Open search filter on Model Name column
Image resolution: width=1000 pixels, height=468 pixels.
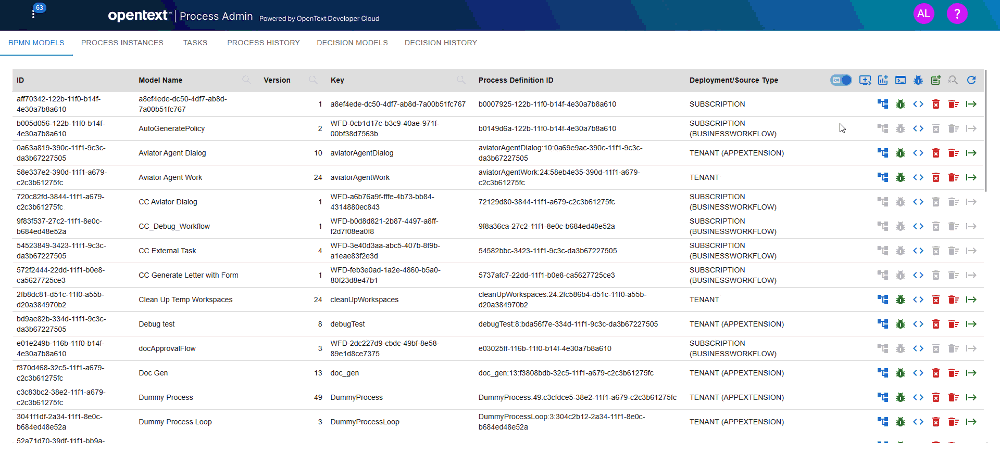point(246,80)
